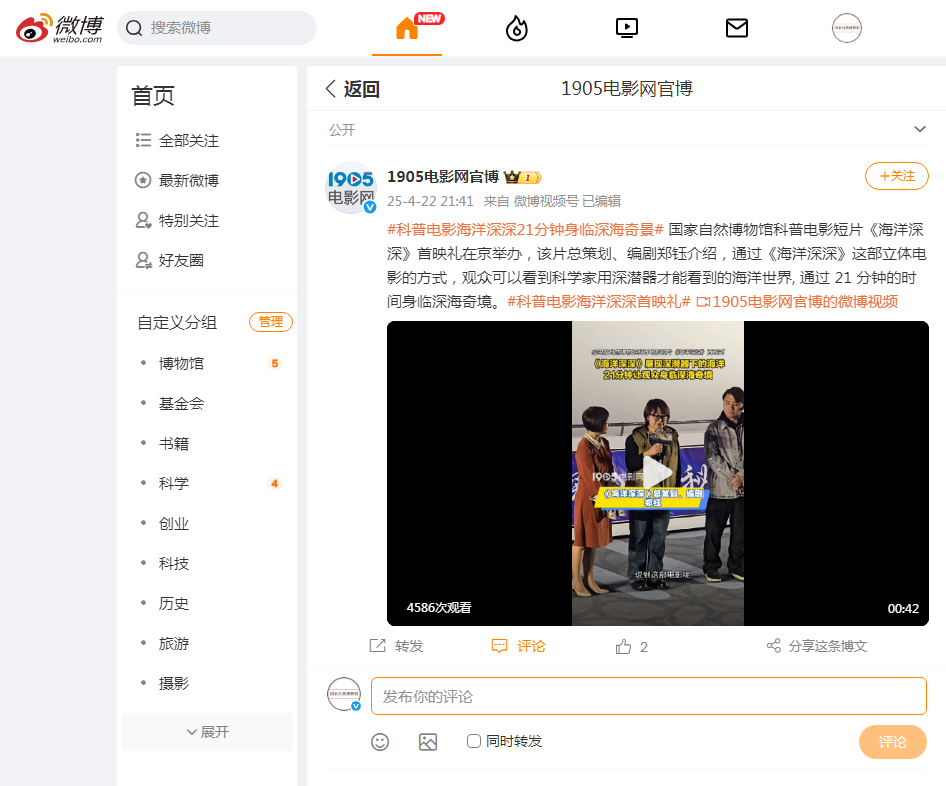Open the home feed icon
The width and height of the screenshot is (946, 786).
pyautogui.click(x=407, y=28)
